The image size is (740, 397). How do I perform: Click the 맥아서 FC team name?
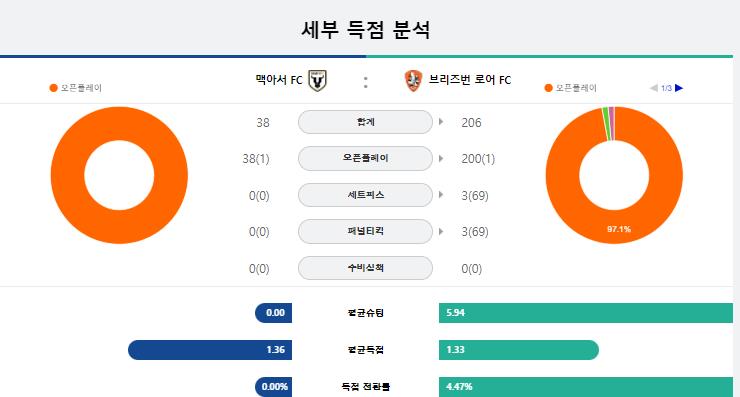(x=279, y=80)
